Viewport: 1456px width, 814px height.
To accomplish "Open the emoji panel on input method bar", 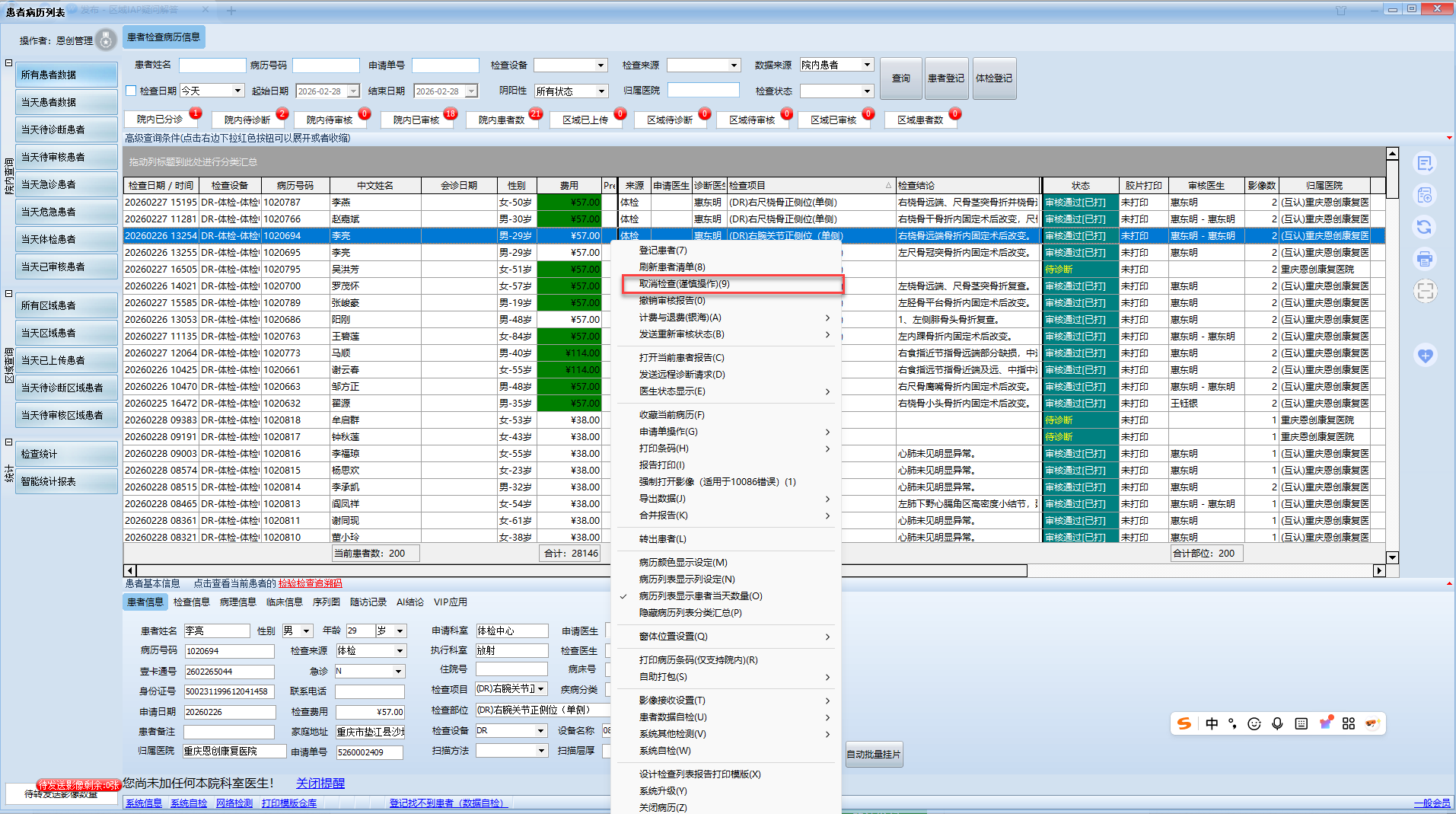I will (1254, 723).
